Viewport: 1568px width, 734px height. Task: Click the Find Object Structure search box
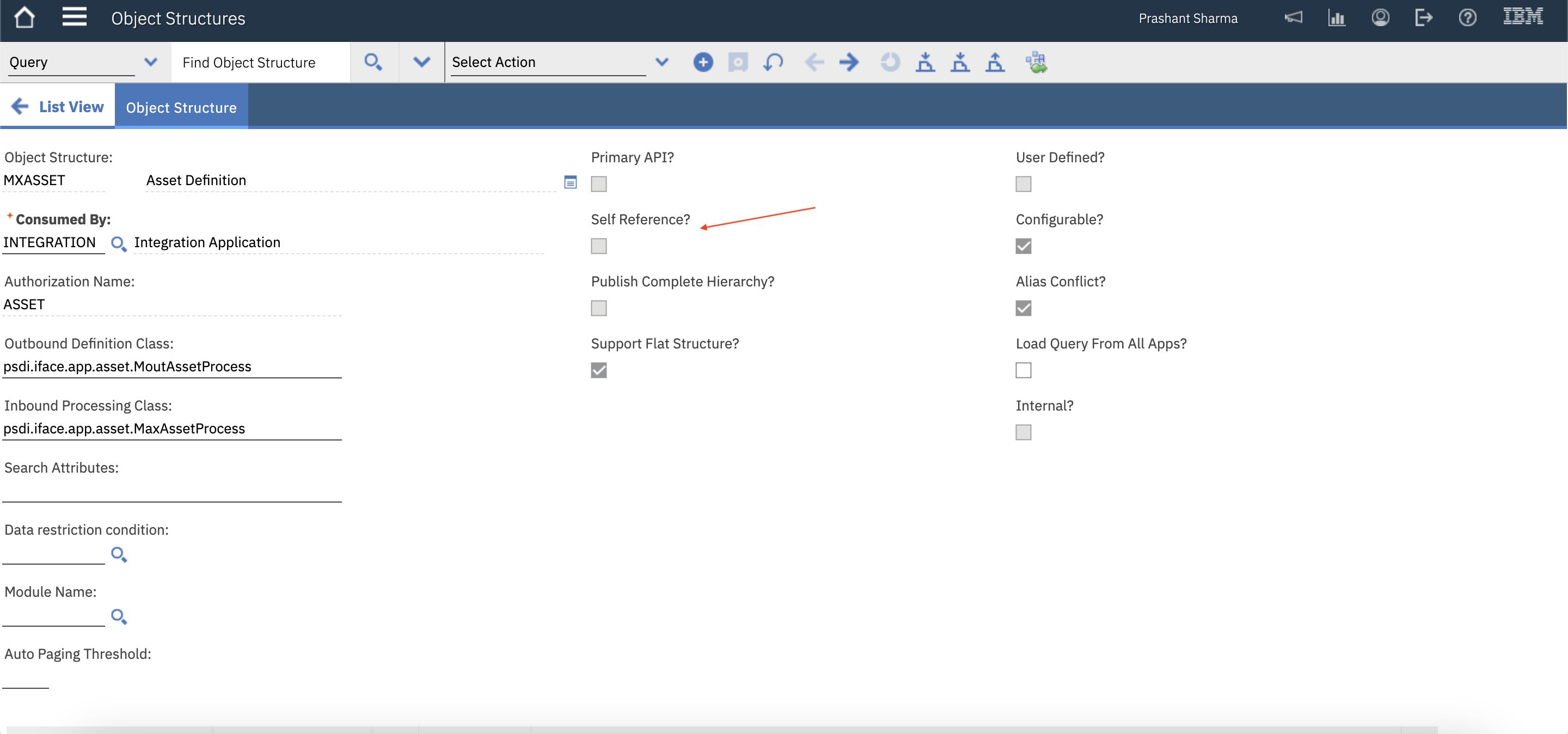[x=261, y=62]
